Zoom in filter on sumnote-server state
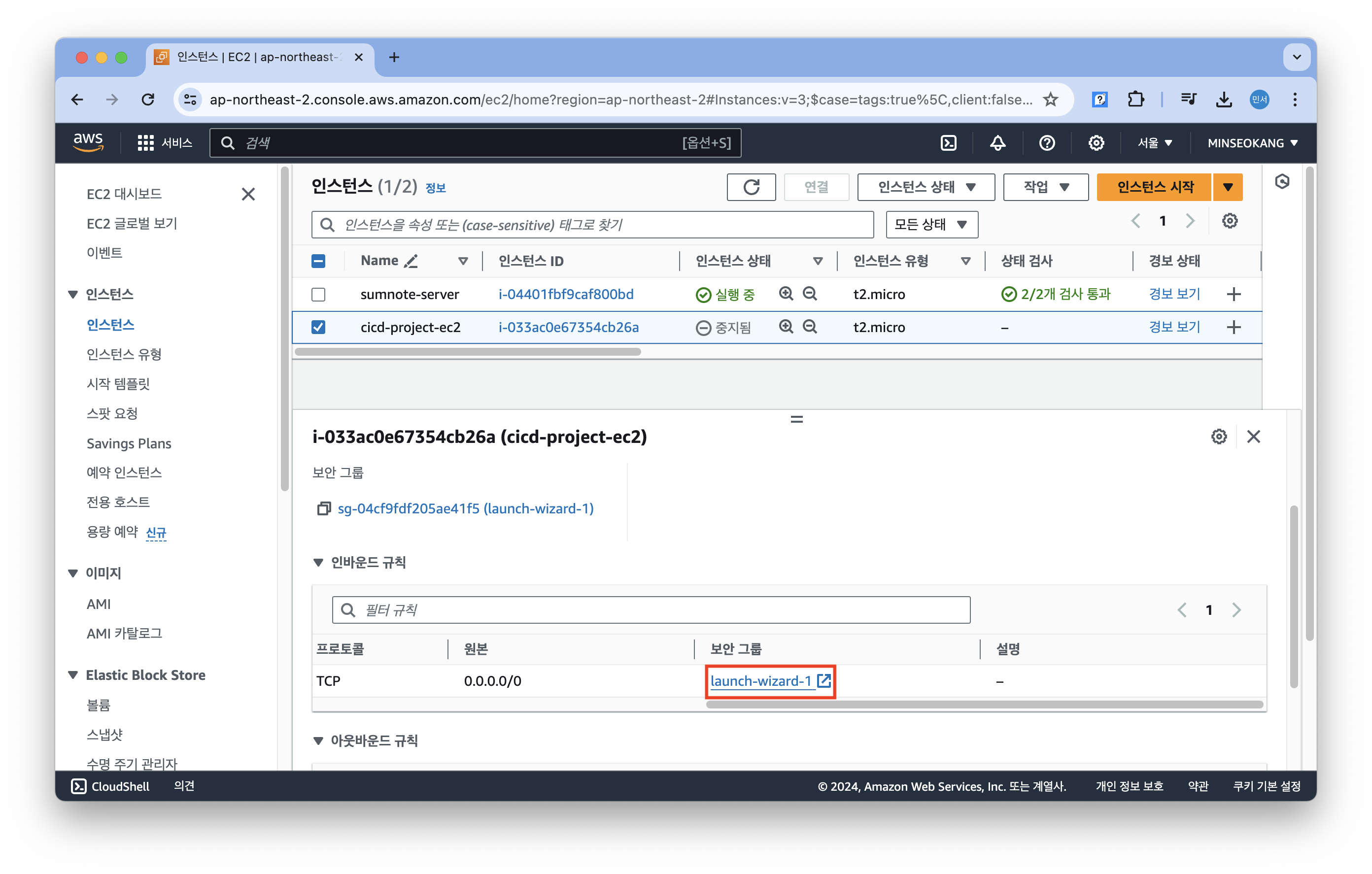 (x=786, y=294)
